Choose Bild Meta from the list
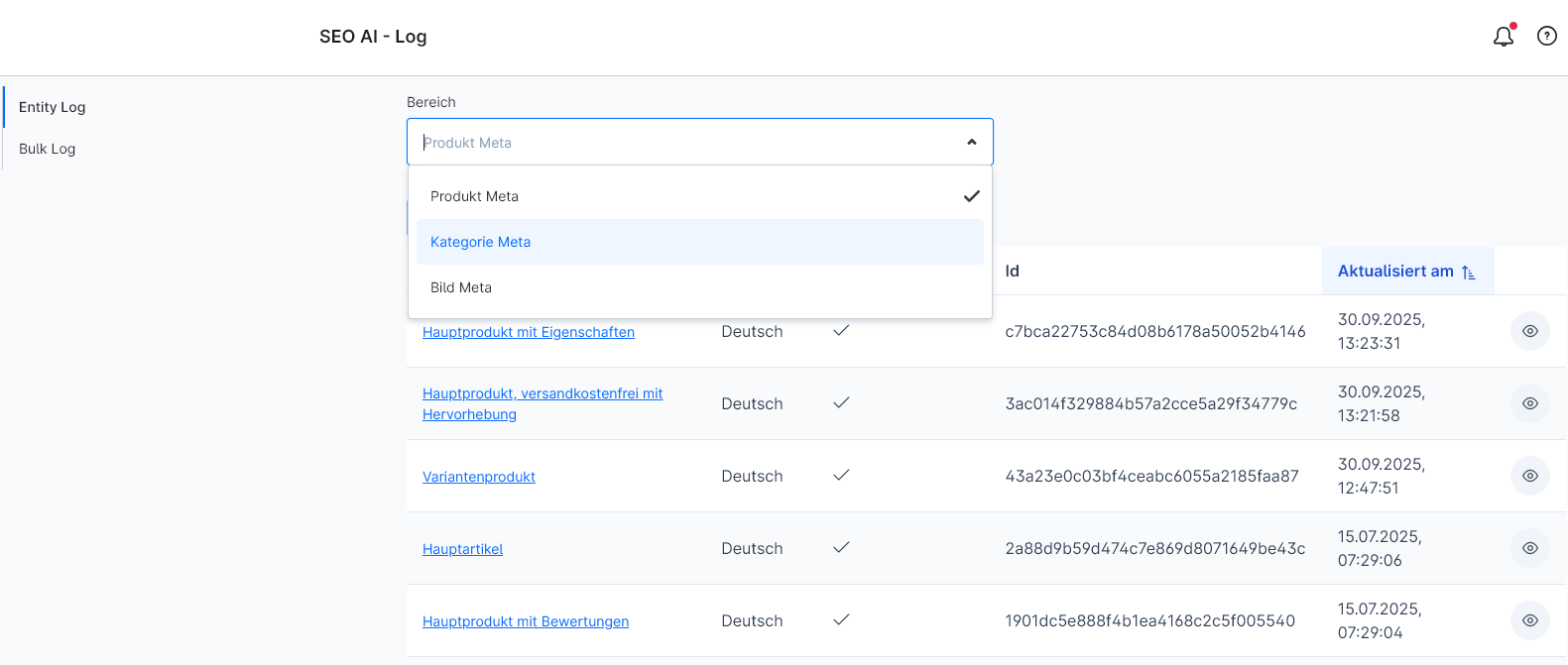Screen dimensions: 1568x665 [461, 287]
